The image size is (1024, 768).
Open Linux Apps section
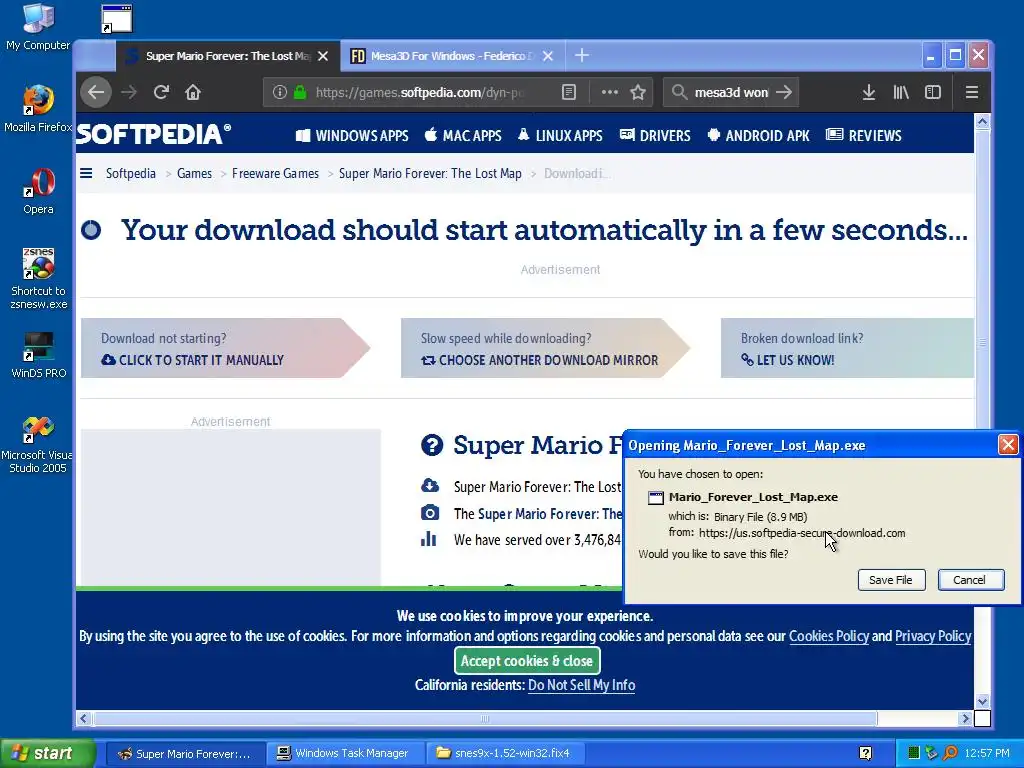point(560,136)
